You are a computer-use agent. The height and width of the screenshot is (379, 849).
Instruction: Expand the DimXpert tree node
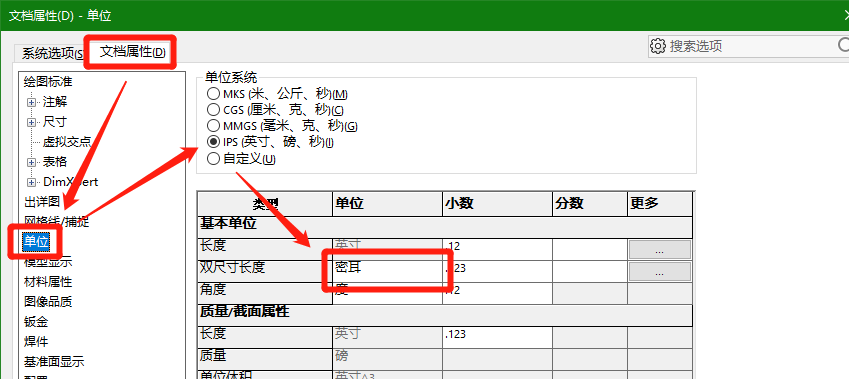pos(32,182)
